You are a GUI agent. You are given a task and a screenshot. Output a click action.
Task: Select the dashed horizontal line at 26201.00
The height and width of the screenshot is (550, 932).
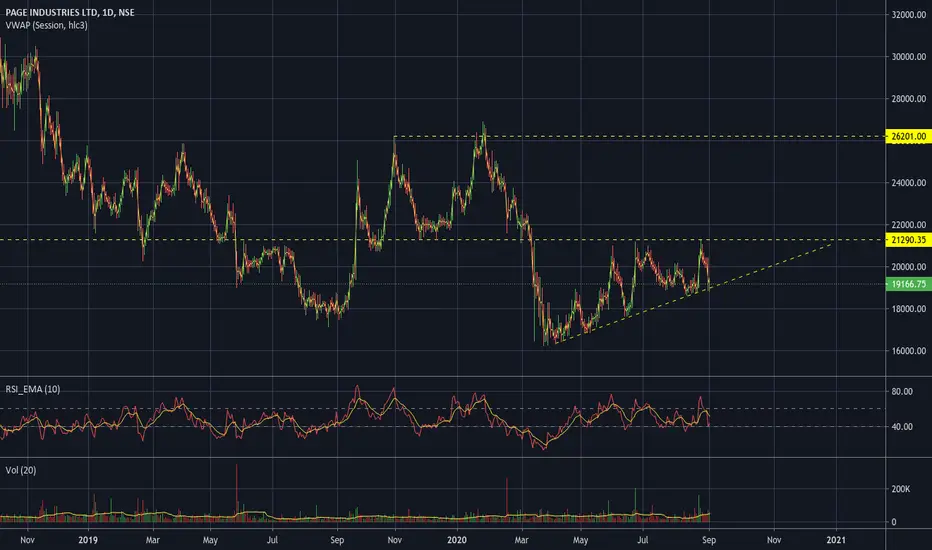pyautogui.click(x=639, y=137)
